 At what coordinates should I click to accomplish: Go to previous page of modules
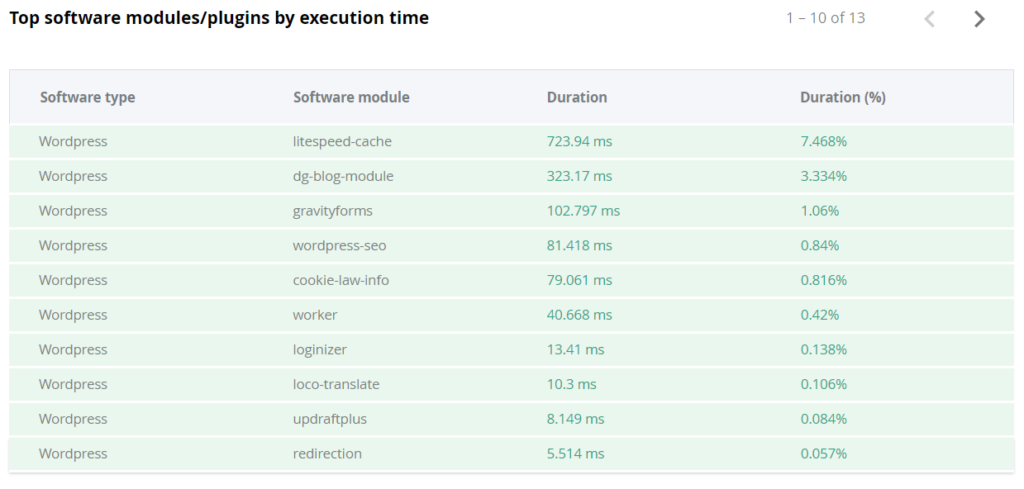(x=929, y=19)
